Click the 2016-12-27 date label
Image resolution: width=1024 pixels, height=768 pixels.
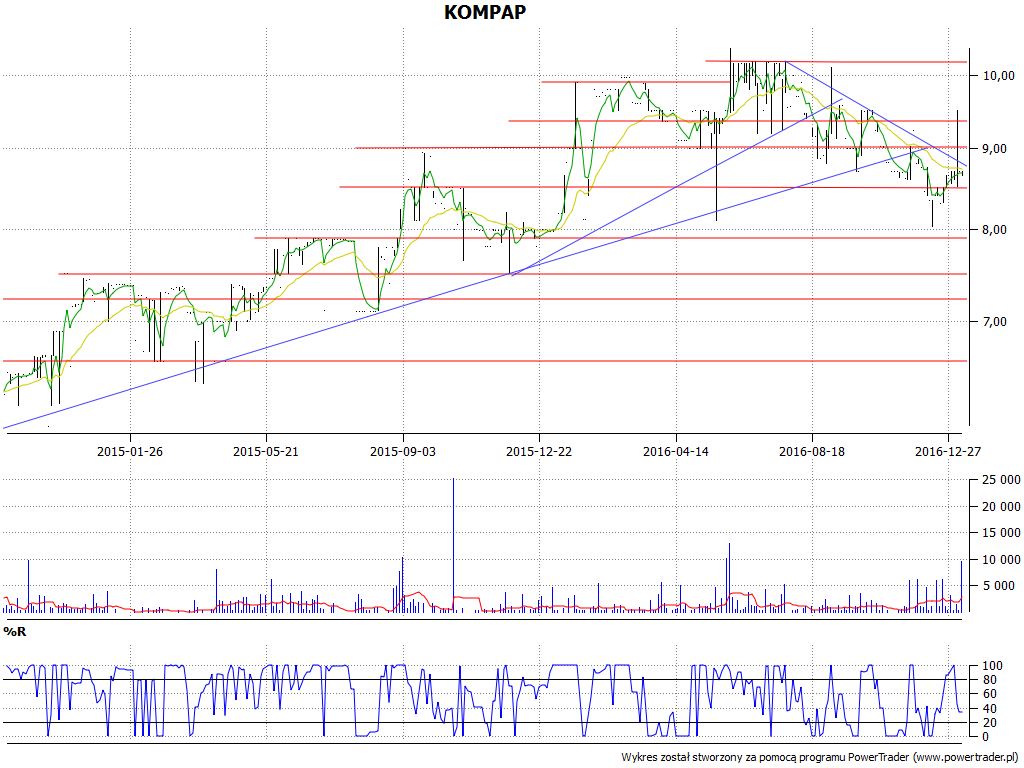tap(948, 451)
